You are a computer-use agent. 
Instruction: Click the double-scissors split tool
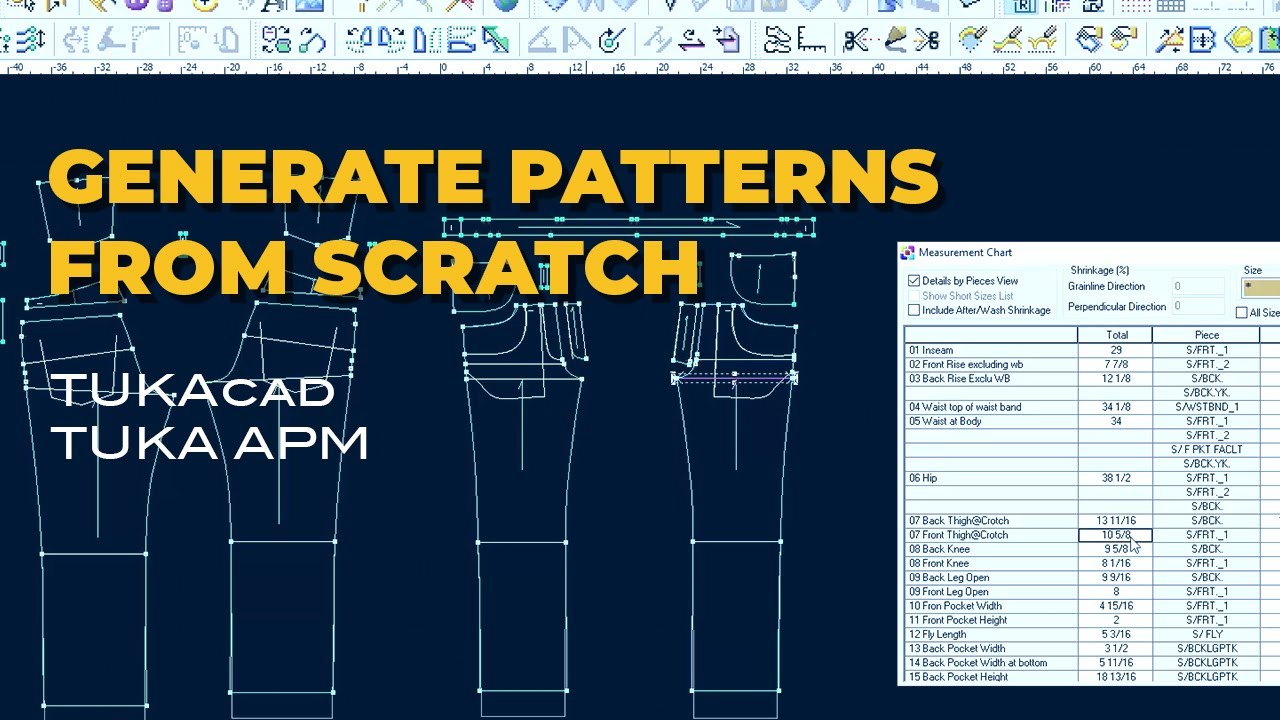coord(927,40)
